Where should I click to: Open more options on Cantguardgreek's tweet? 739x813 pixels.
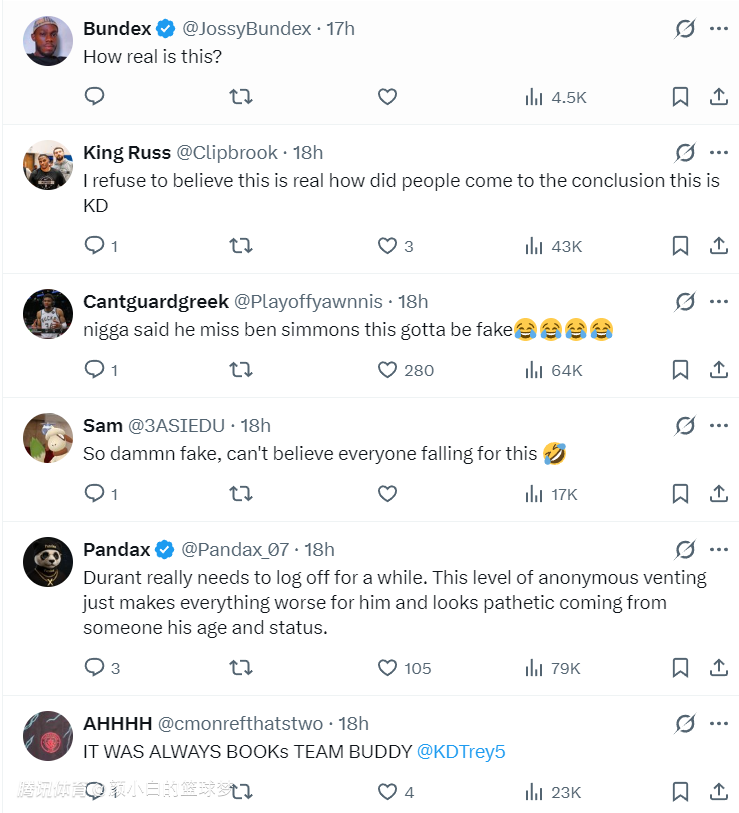(718, 301)
